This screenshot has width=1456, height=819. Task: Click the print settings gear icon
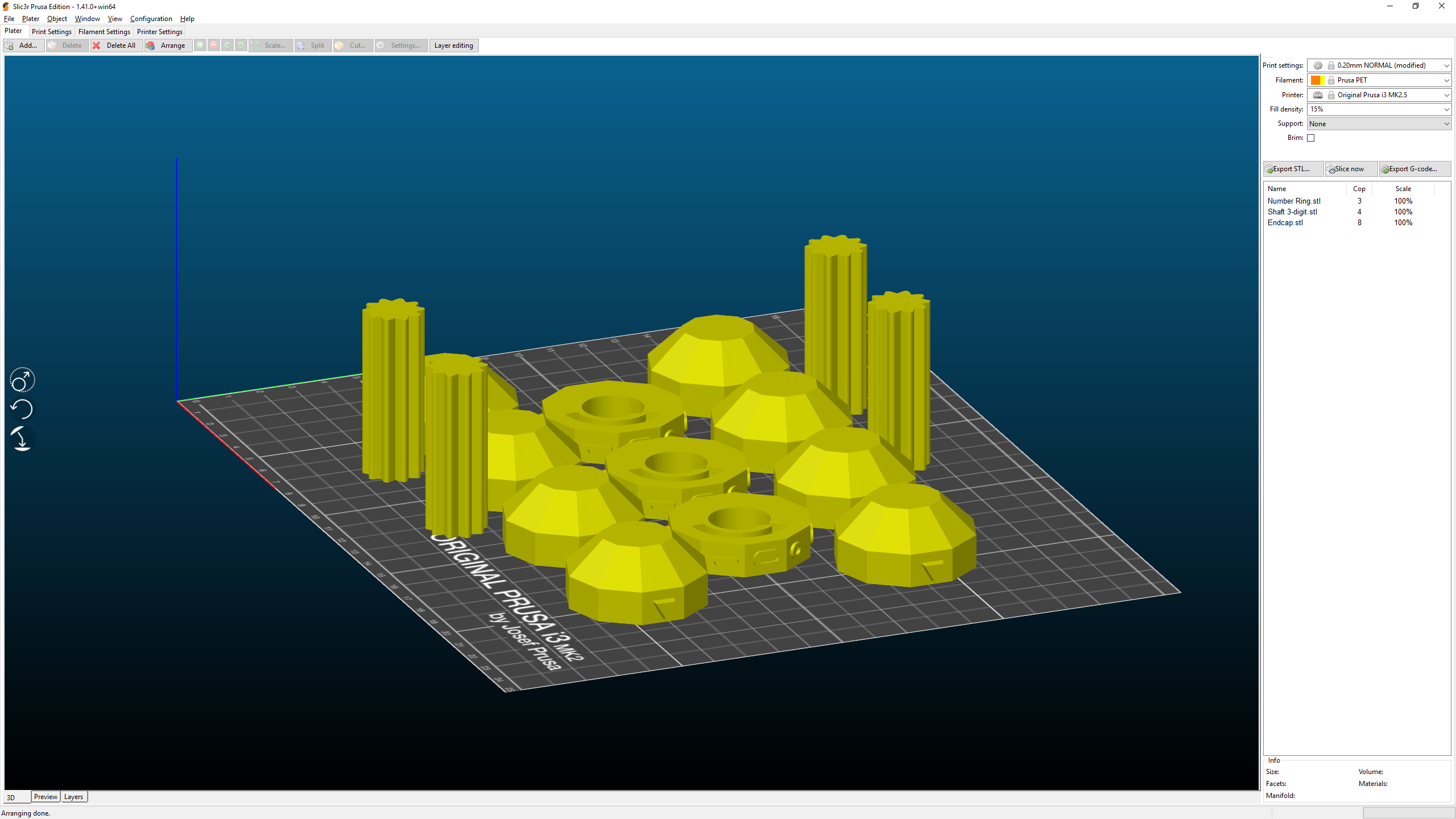click(1318, 65)
